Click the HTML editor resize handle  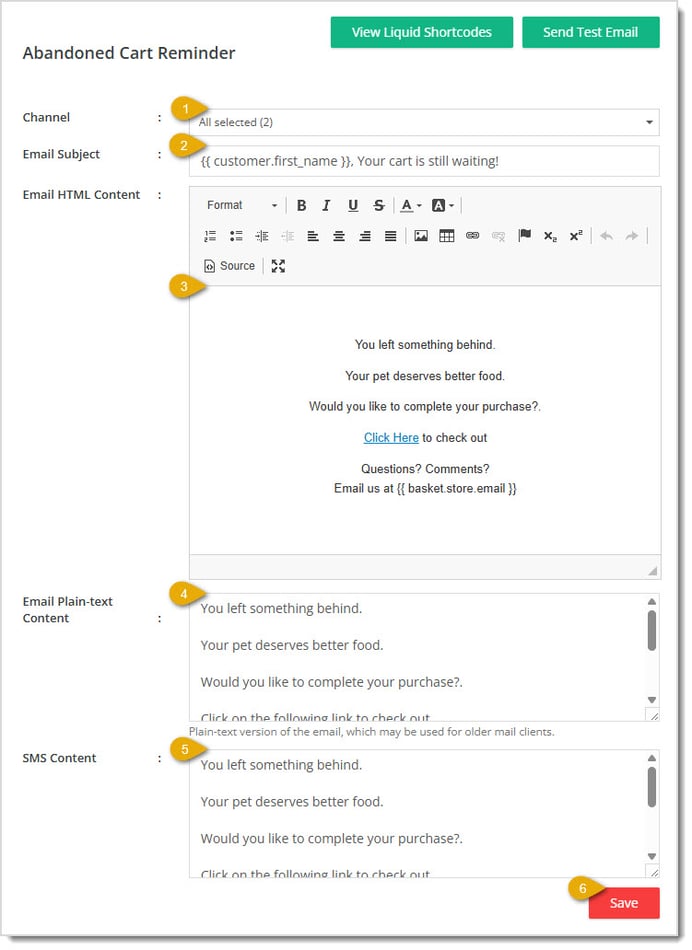pos(653,571)
